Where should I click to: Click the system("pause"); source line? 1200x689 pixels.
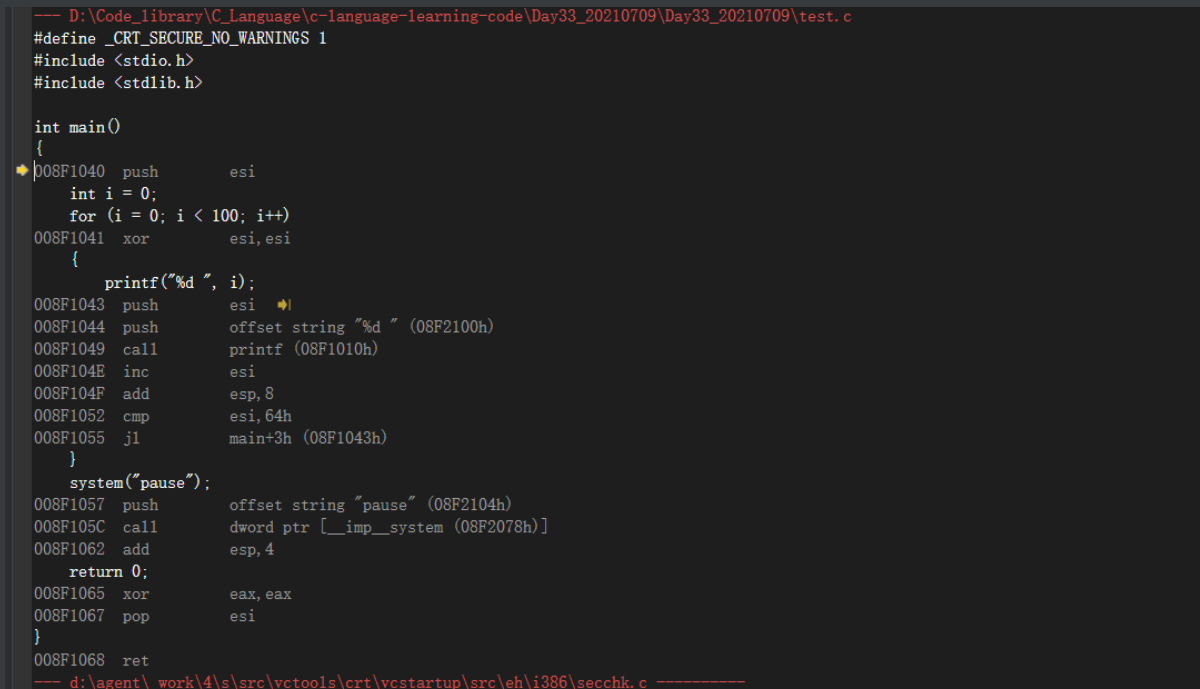pyautogui.click(x=140, y=483)
